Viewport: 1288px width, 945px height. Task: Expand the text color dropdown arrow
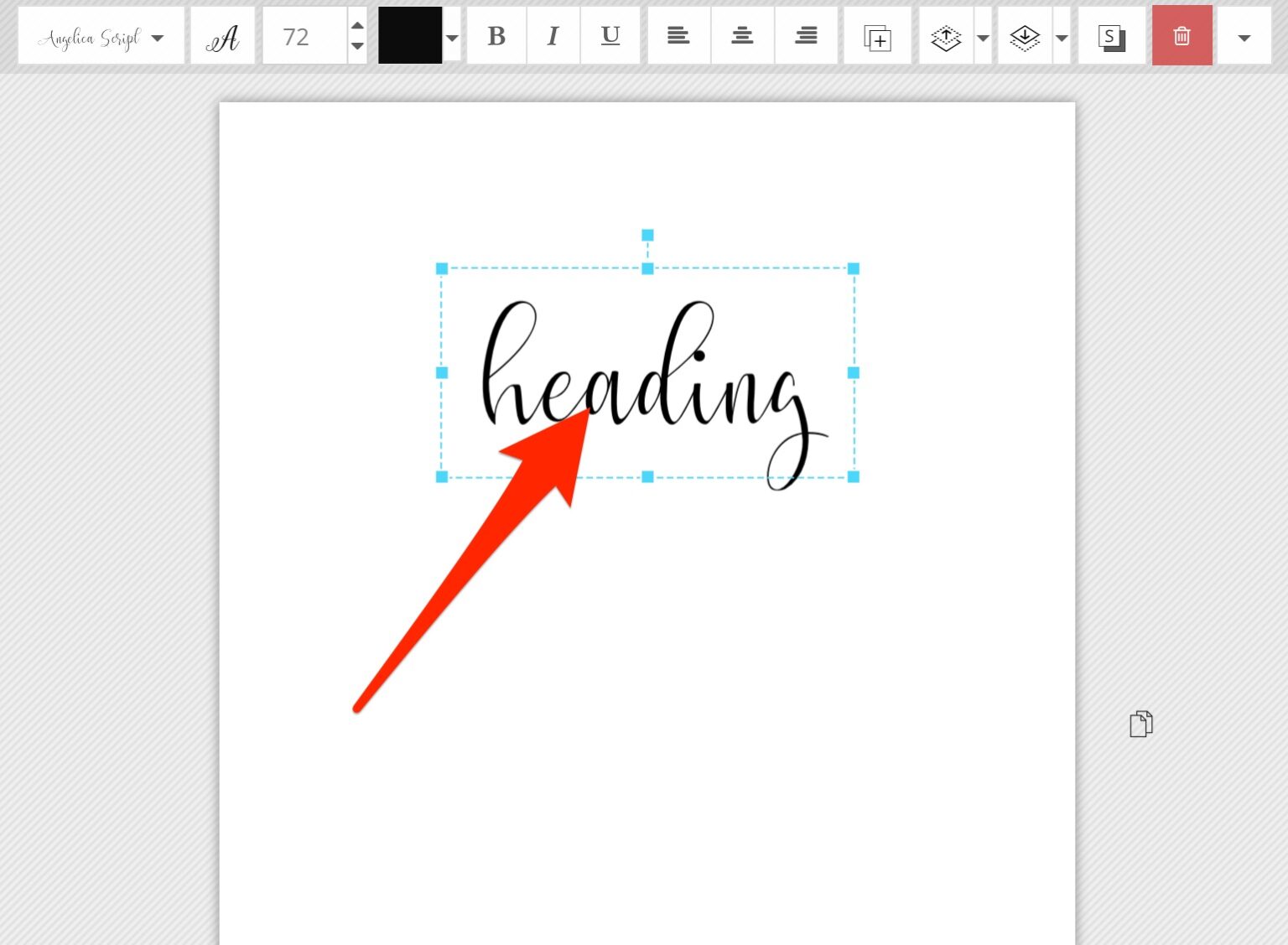click(452, 38)
